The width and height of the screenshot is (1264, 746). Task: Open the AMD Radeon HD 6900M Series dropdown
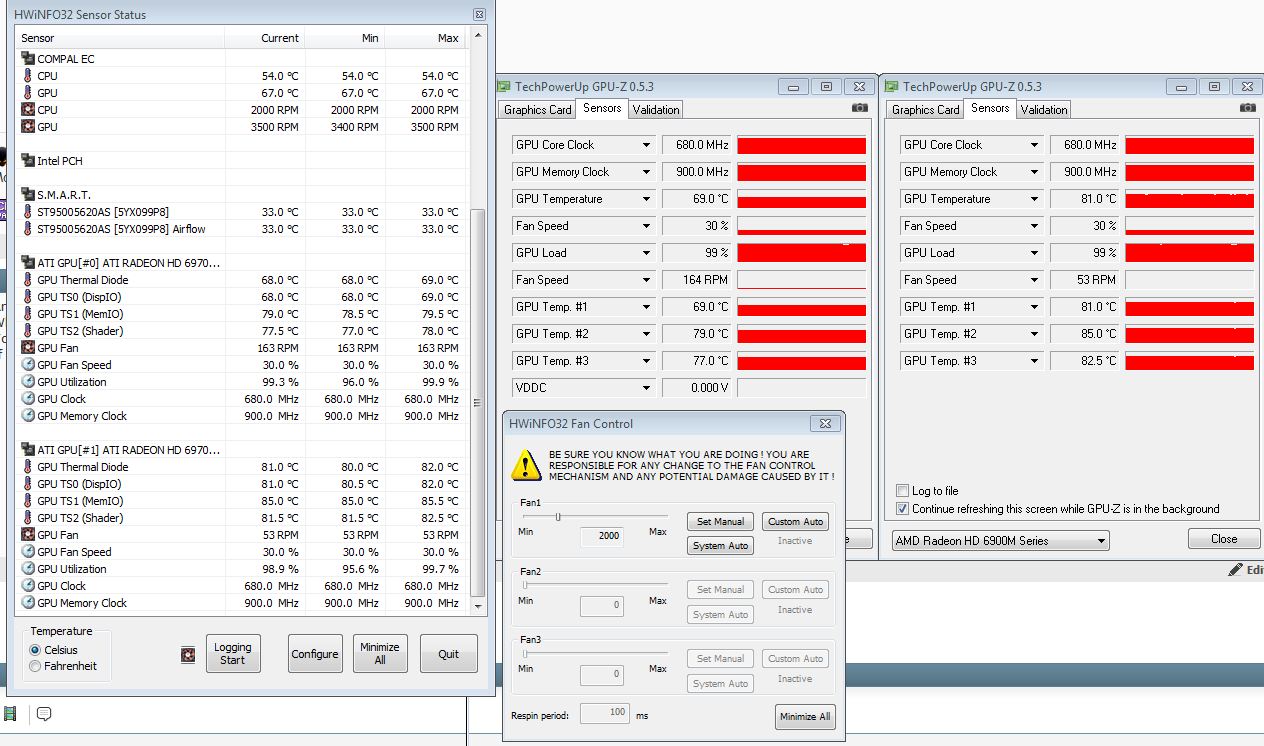(x=1001, y=541)
